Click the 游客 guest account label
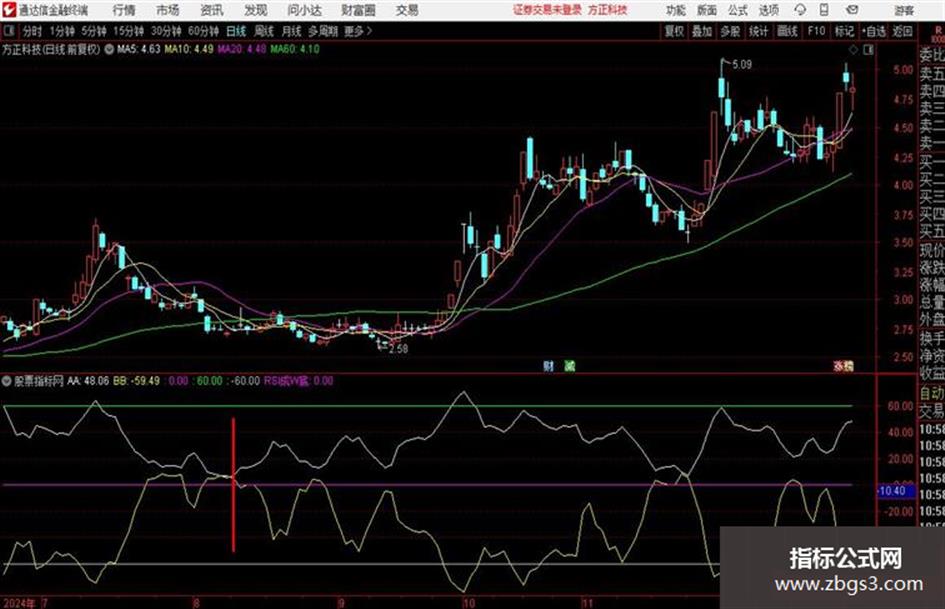This screenshot has height=609, width=945. 904,10
